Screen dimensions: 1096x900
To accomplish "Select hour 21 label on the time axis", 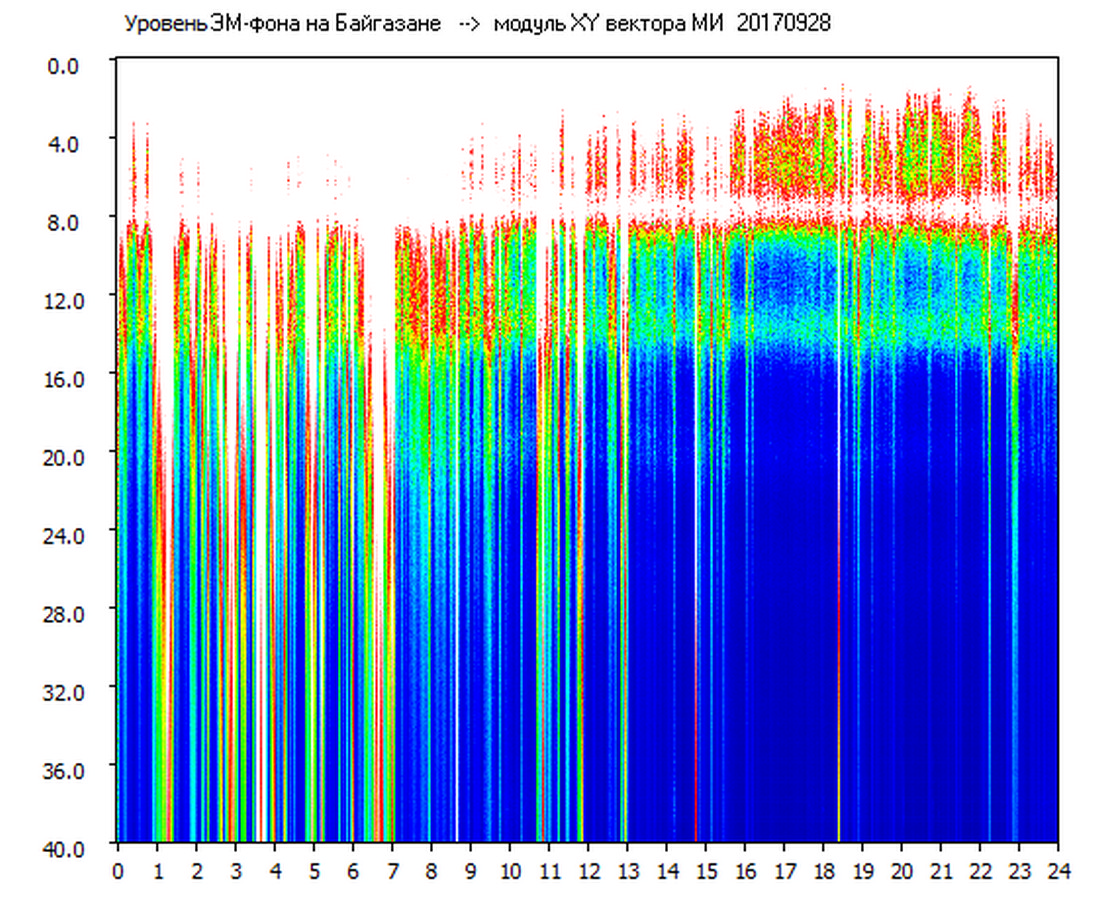I will click(941, 871).
